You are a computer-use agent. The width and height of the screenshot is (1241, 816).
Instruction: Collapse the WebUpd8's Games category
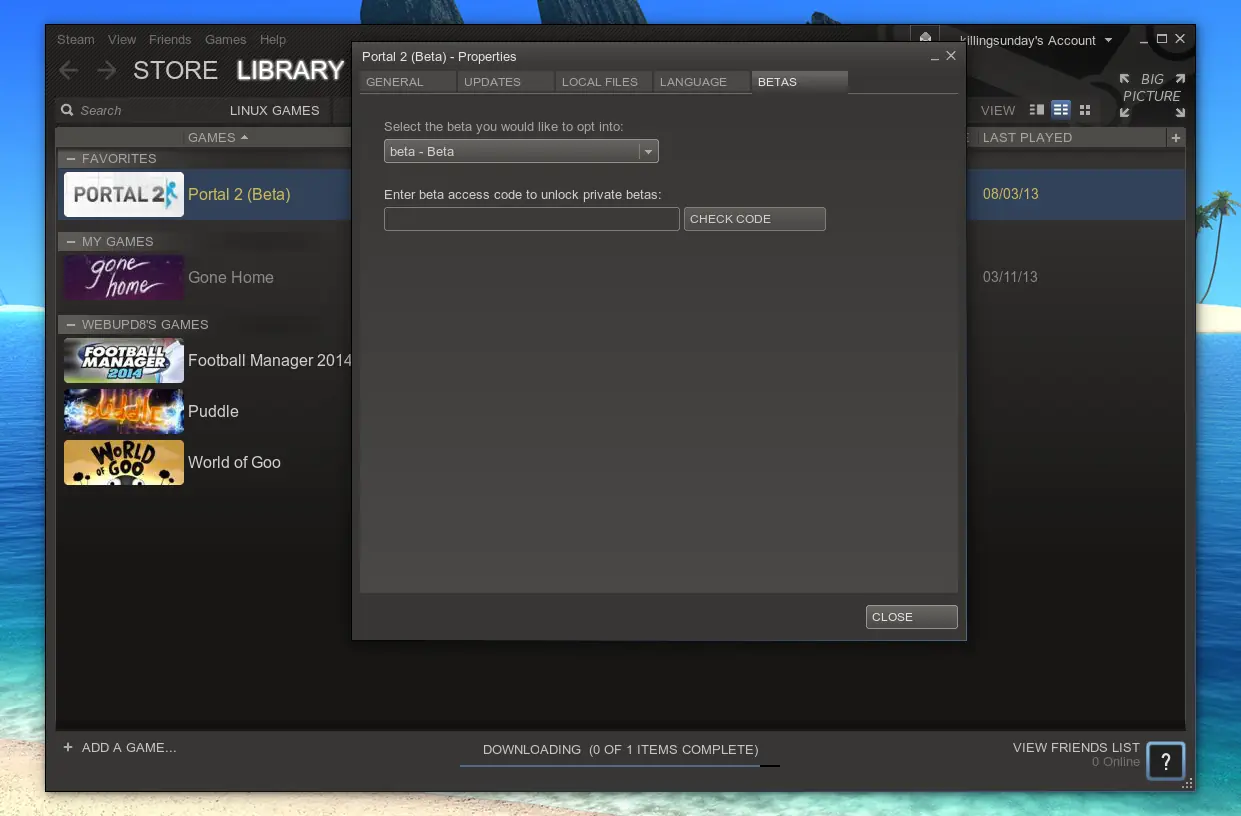(x=72, y=324)
